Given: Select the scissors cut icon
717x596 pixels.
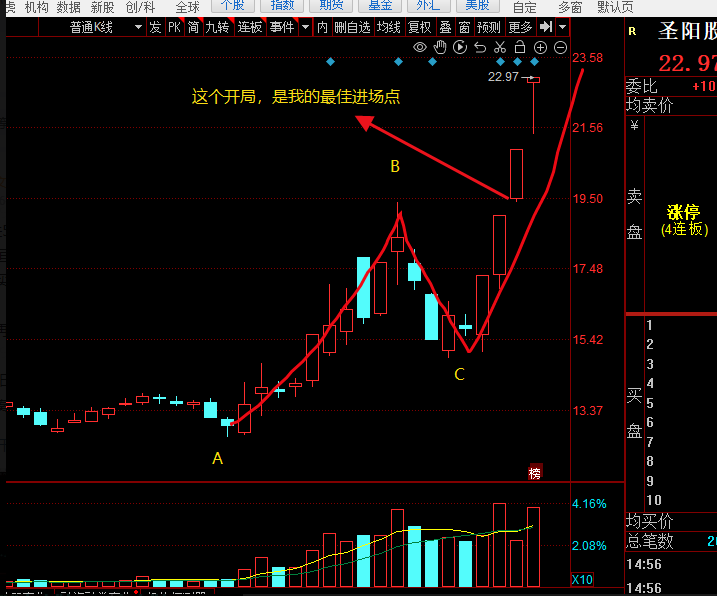Looking at the screenshot, I should tap(500, 47).
